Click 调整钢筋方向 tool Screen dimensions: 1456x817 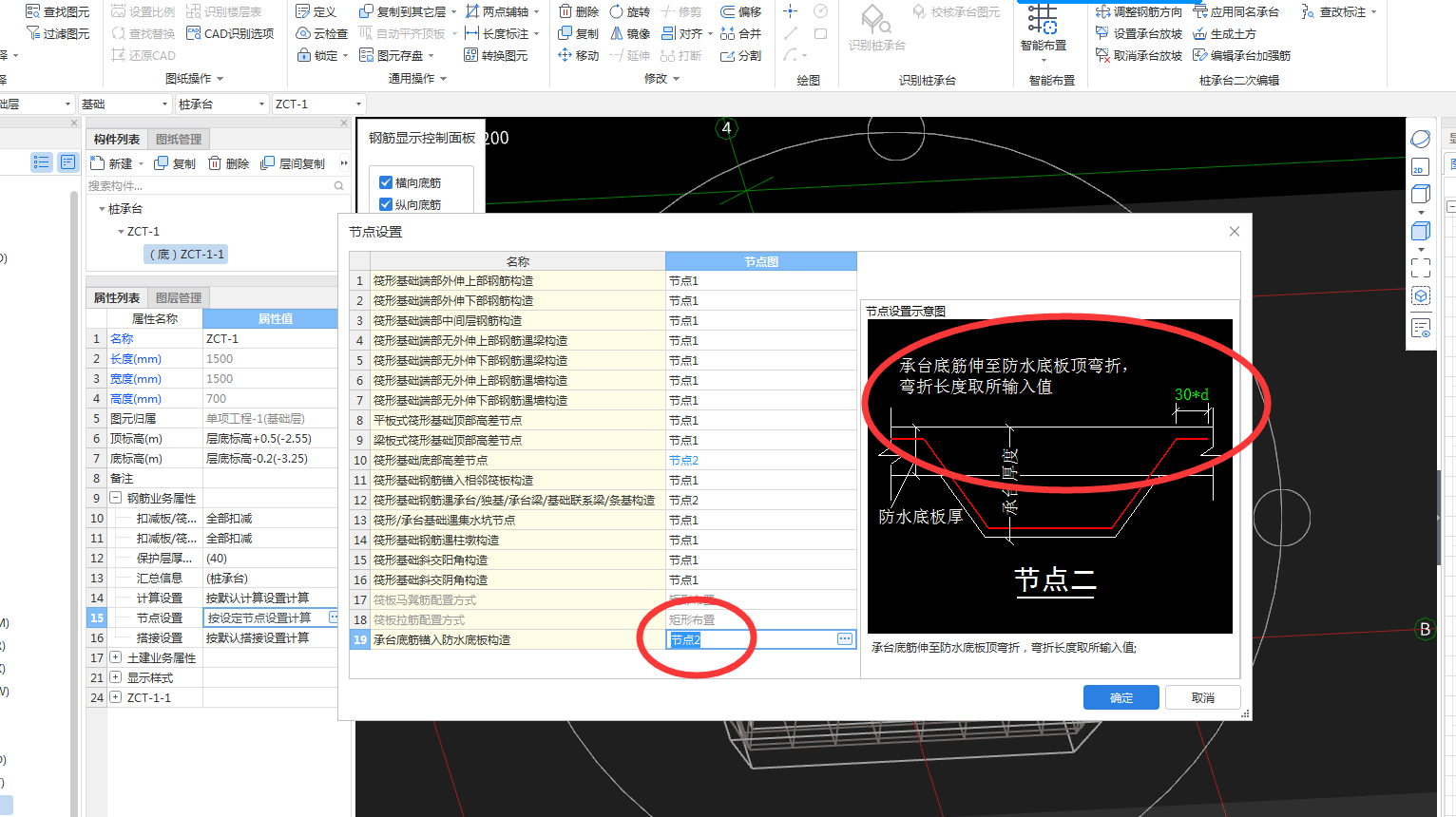tap(1139, 11)
